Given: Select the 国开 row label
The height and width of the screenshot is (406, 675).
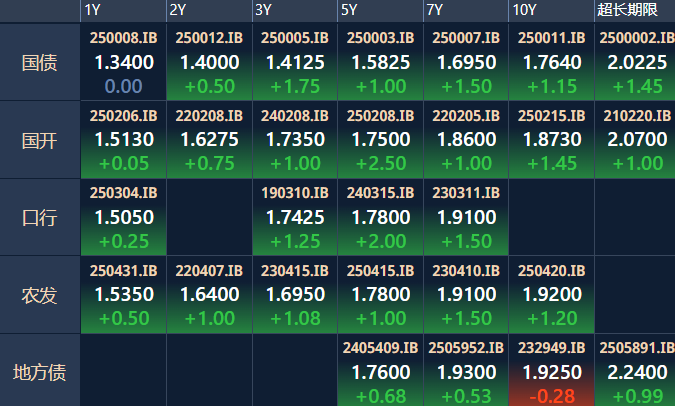Looking at the screenshot, I should pyautogui.click(x=40, y=139).
